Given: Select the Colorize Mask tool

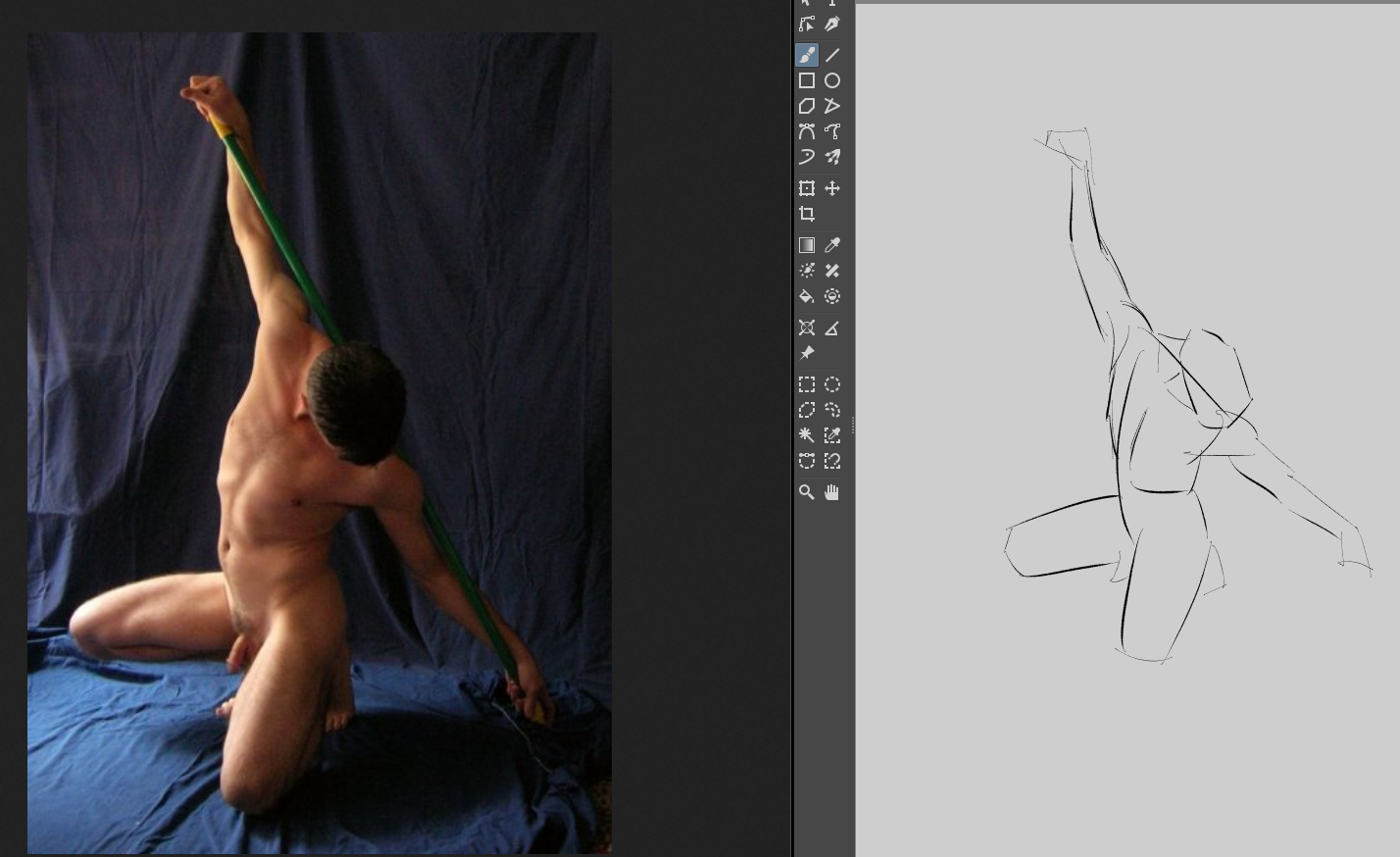Looking at the screenshot, I should click(x=807, y=271).
